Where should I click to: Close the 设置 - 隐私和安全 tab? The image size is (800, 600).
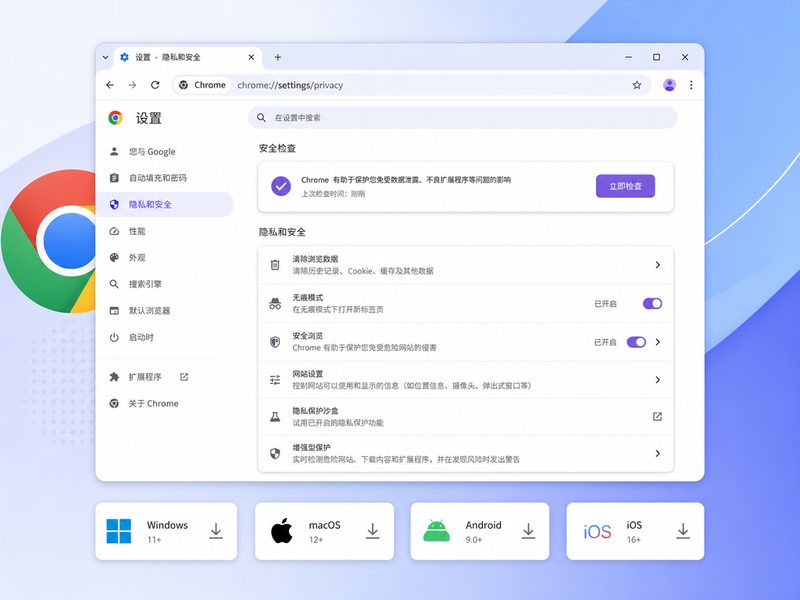pos(251,57)
